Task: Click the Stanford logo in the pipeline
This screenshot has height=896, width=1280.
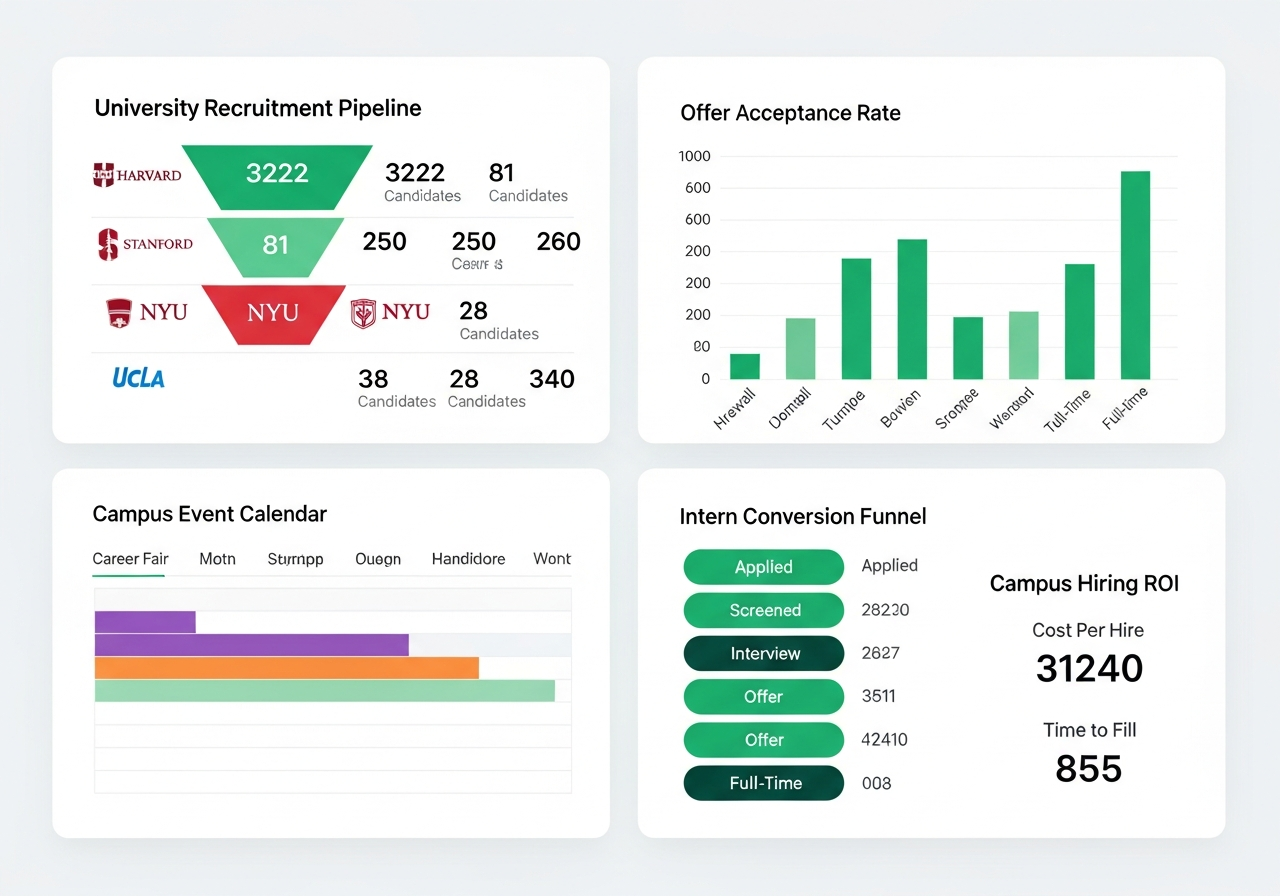Action: tap(145, 244)
